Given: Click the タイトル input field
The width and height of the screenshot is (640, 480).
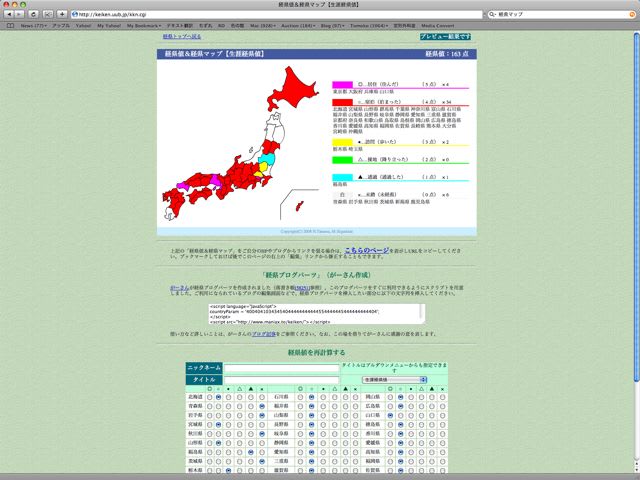Looking at the screenshot, I should coord(282,380).
